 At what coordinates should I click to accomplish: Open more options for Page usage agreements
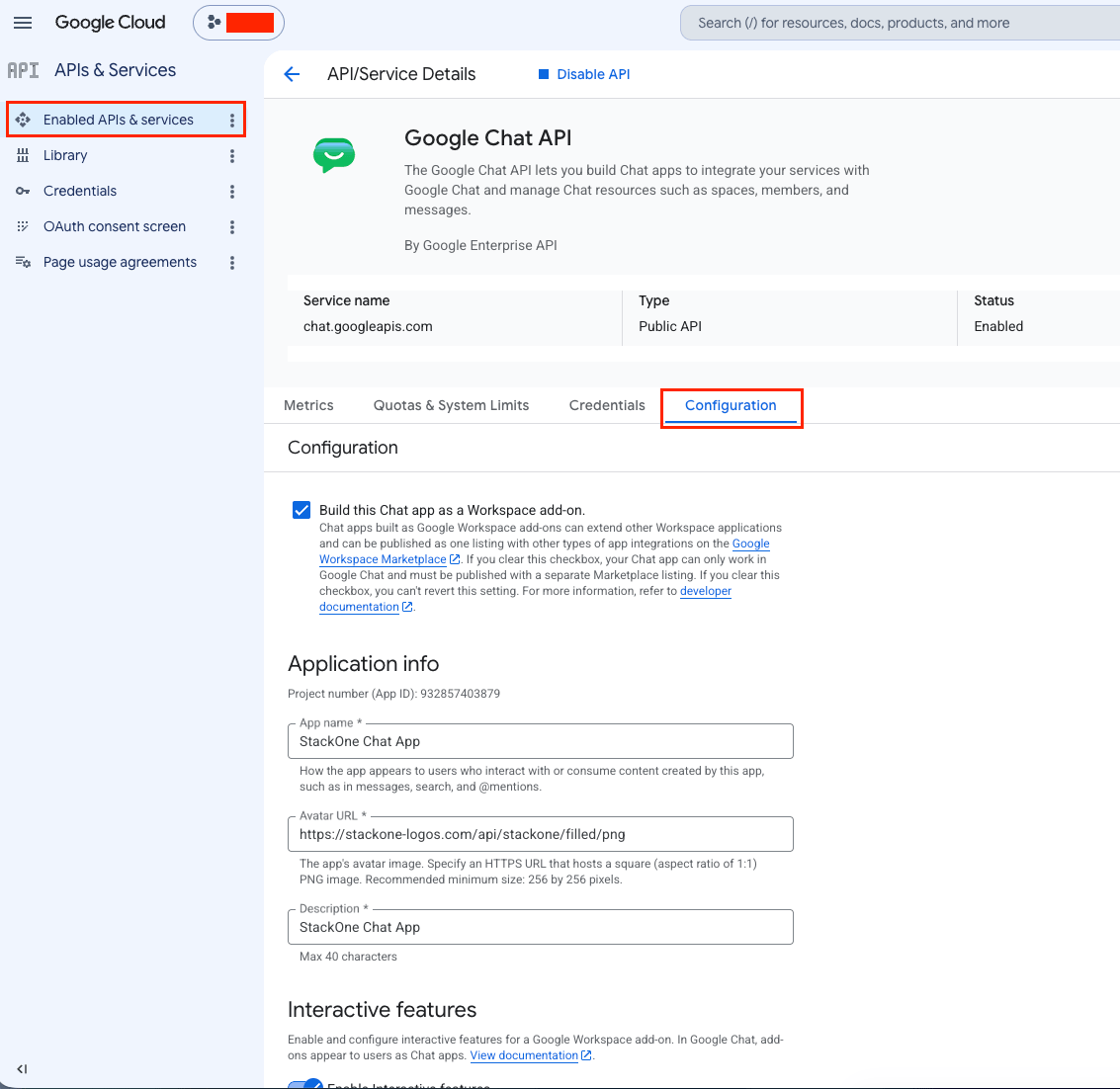pos(232,263)
